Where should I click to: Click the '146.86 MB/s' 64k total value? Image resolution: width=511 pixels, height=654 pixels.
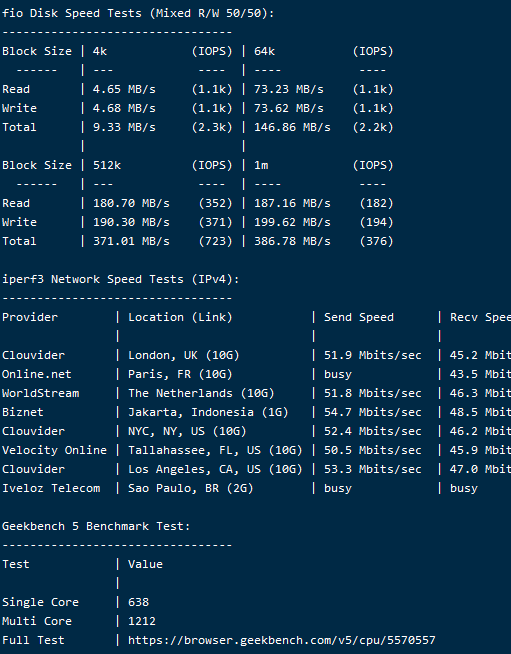pos(292,127)
